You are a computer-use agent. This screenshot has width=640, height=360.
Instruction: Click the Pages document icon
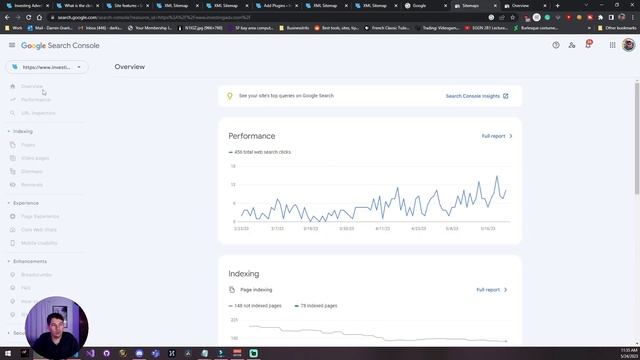tap(13, 145)
